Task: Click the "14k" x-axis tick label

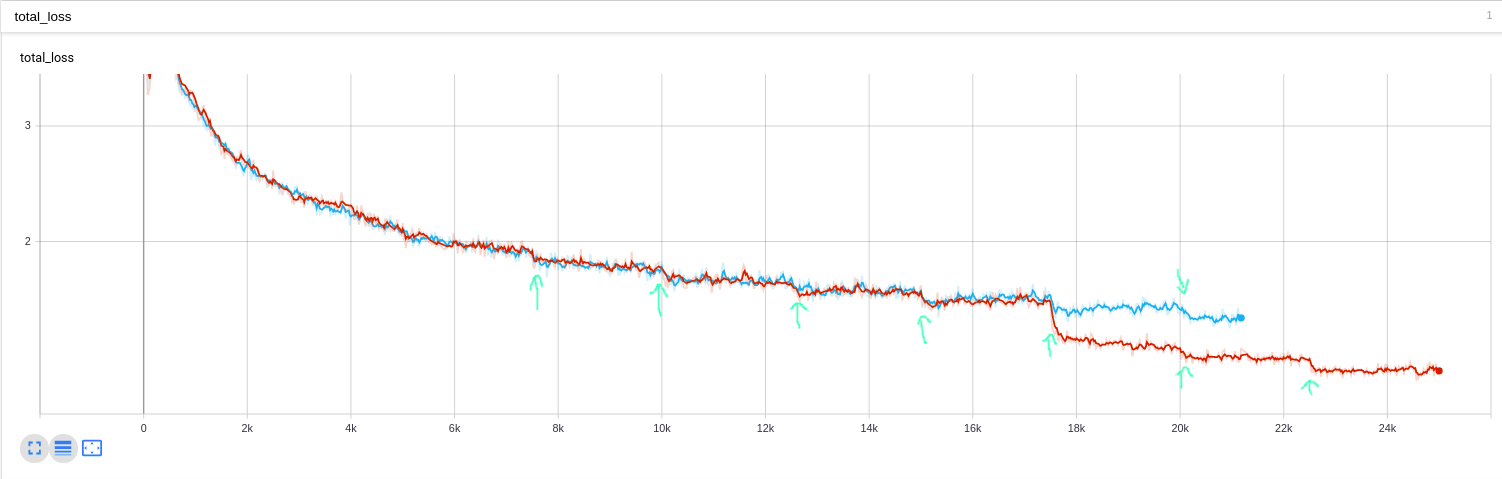Action: click(x=869, y=428)
